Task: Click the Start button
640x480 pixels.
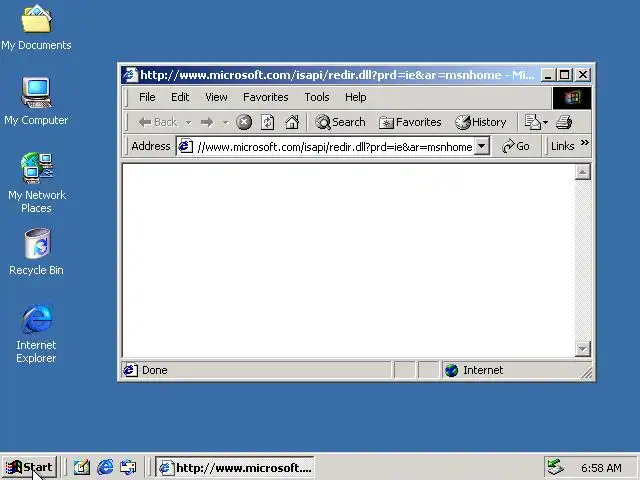Action: pos(29,467)
